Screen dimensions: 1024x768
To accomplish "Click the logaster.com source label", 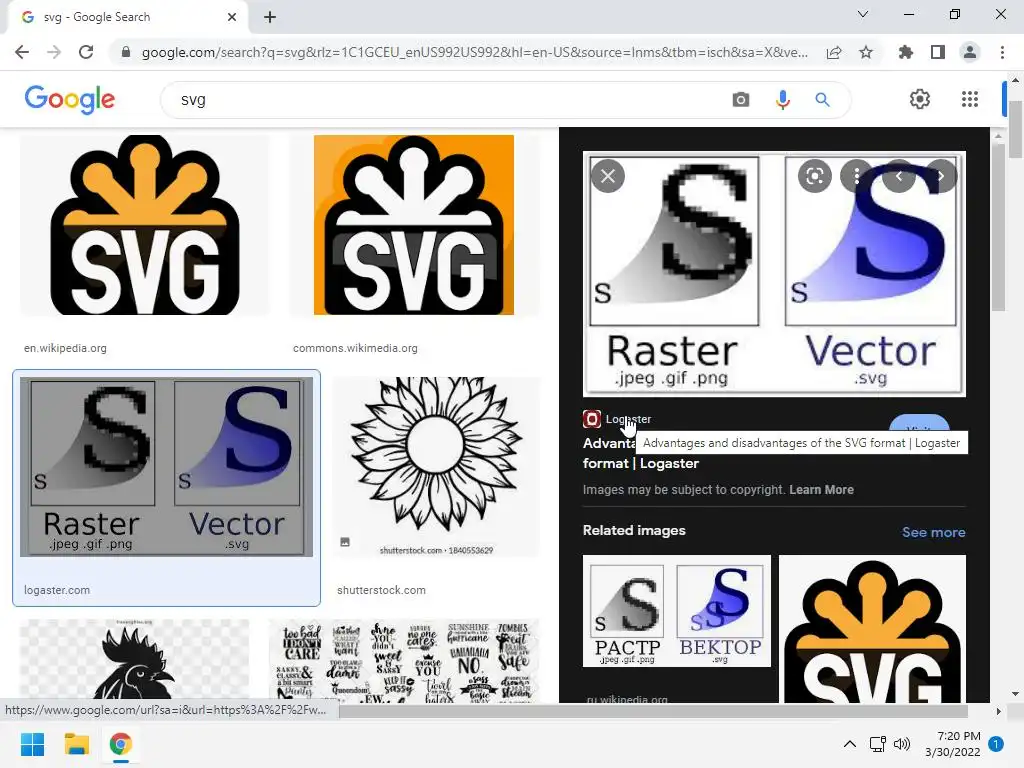I will 57,590.
